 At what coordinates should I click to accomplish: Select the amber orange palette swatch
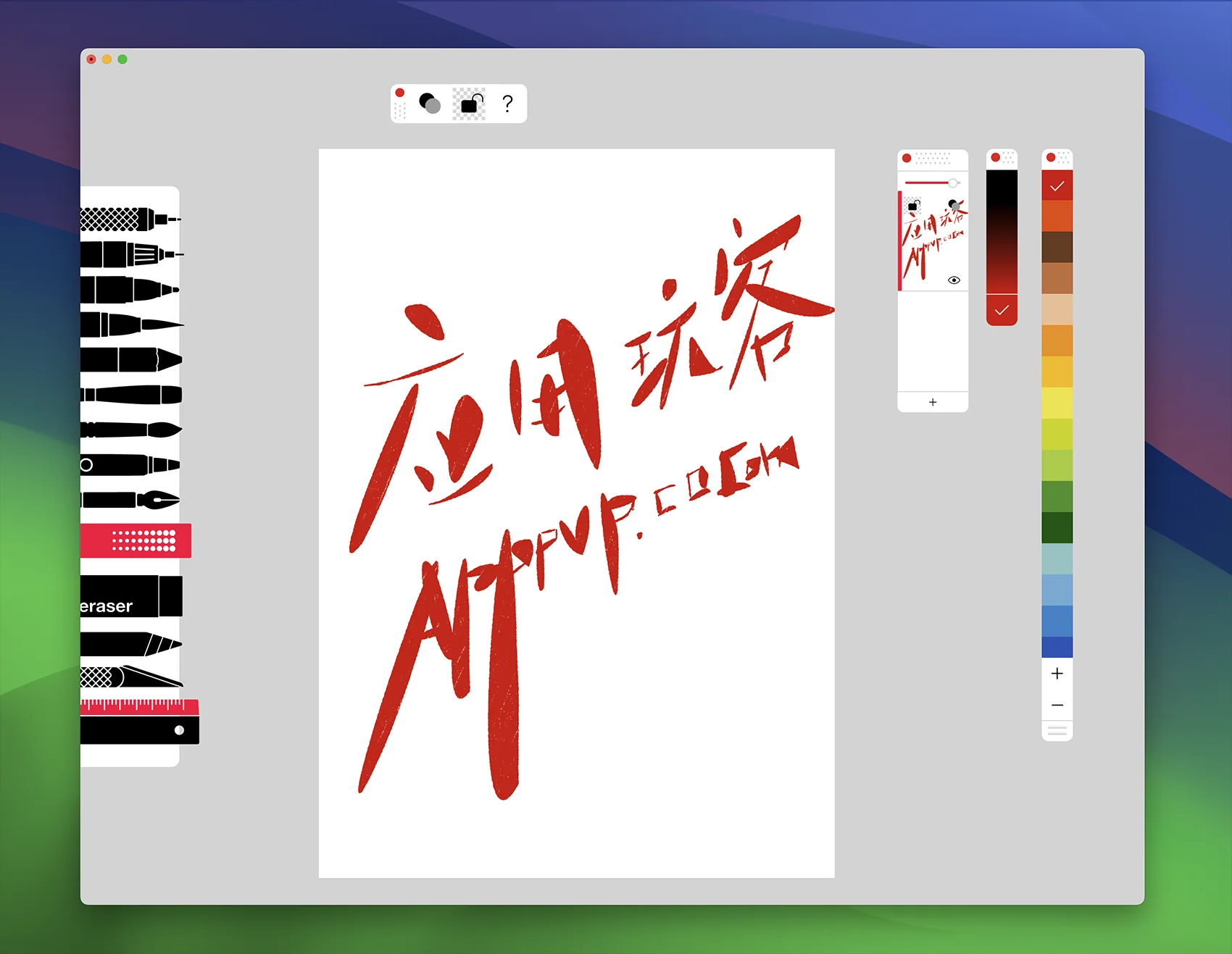point(1057,340)
